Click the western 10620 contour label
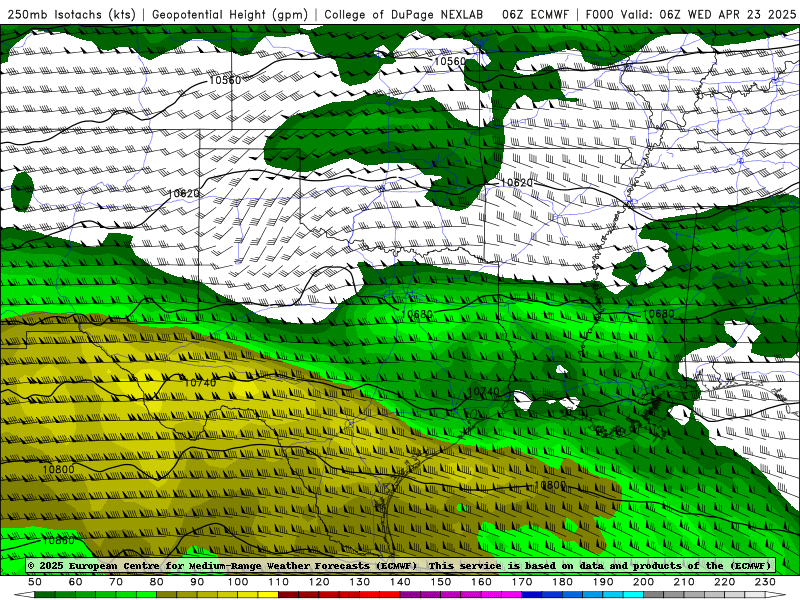The image size is (800, 600). (184, 193)
